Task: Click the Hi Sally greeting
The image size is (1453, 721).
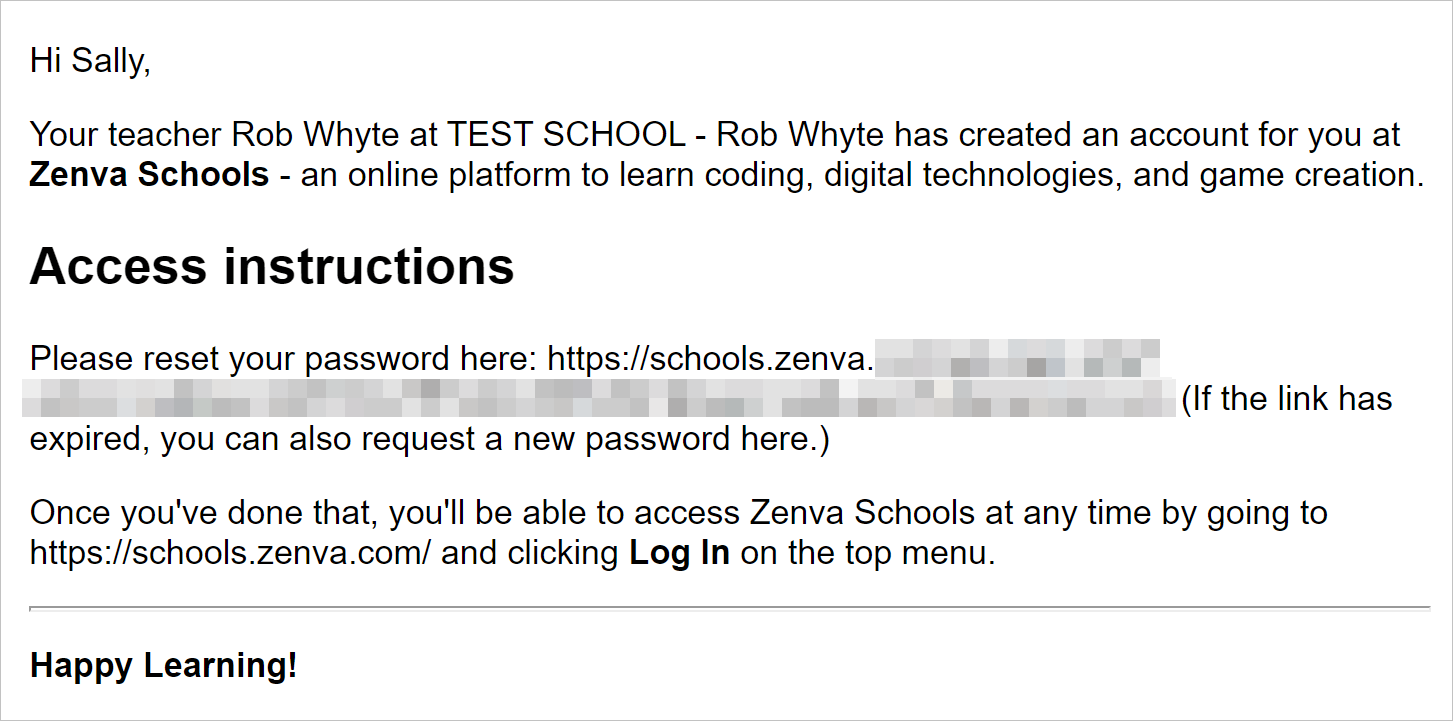Action: coord(90,61)
